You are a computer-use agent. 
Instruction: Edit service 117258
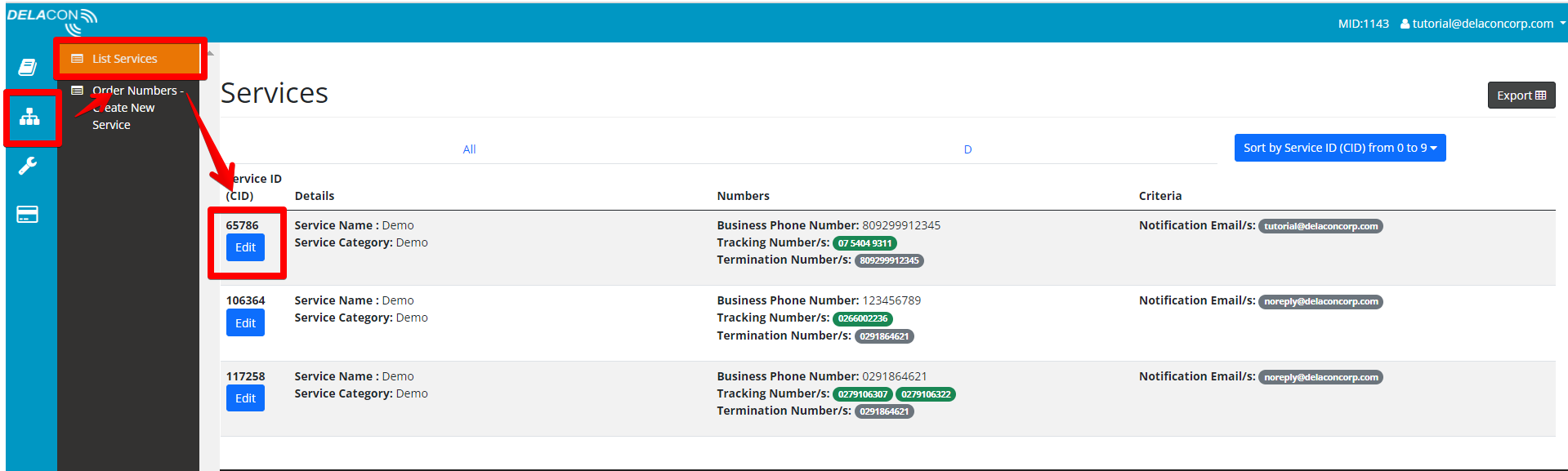click(245, 398)
